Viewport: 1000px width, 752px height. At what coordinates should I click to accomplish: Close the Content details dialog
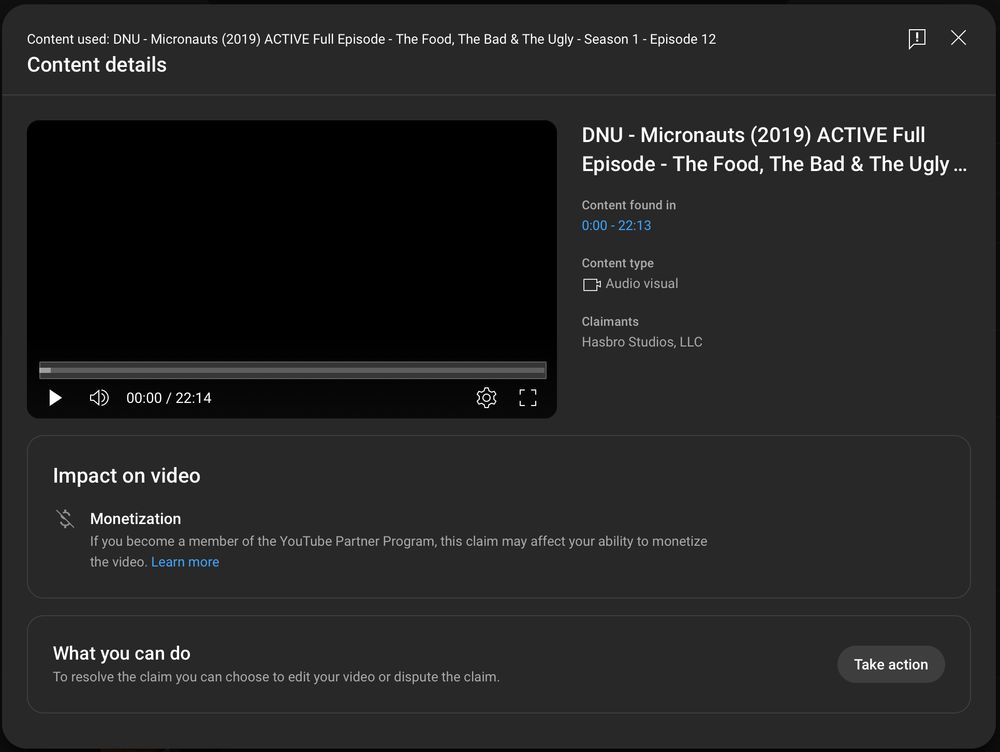[x=958, y=38]
